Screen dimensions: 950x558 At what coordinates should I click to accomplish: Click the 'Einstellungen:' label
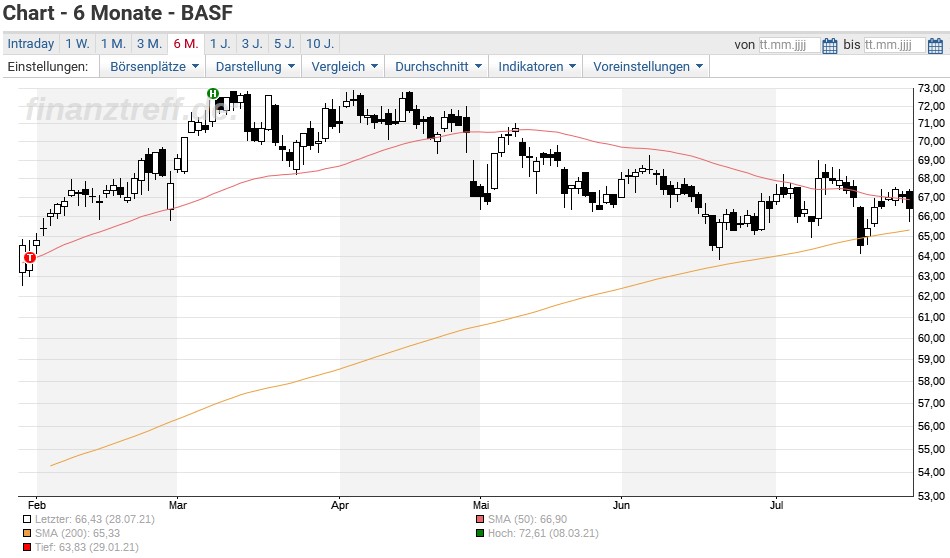point(48,67)
